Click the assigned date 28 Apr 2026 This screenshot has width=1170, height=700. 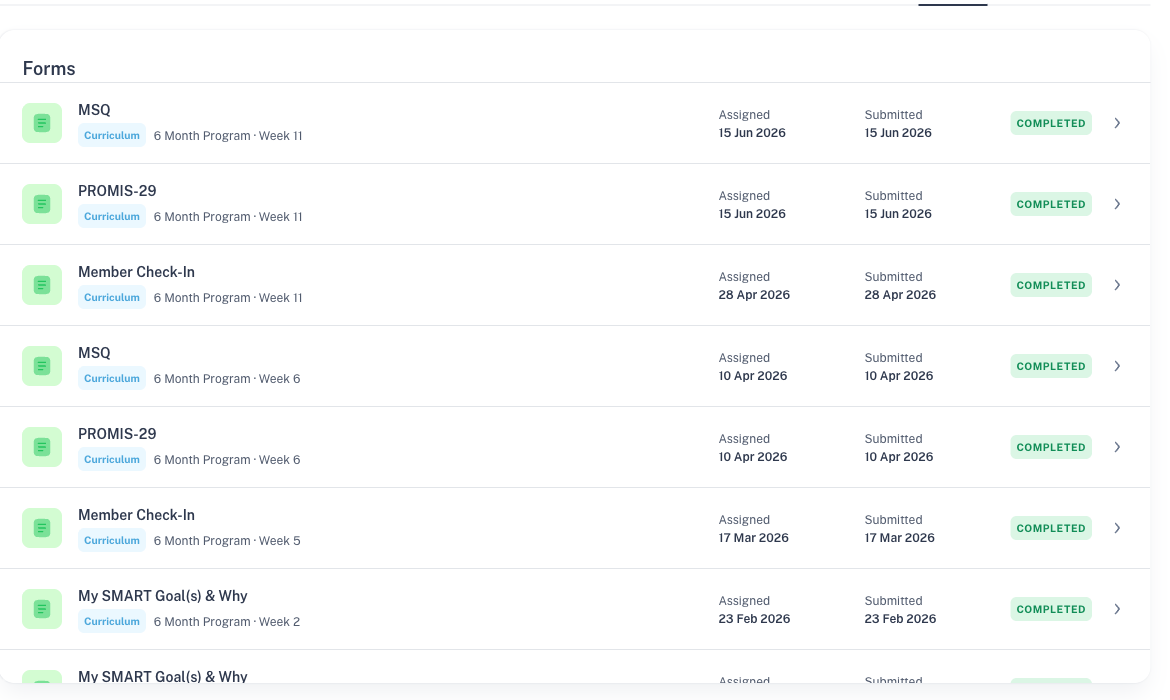point(754,295)
